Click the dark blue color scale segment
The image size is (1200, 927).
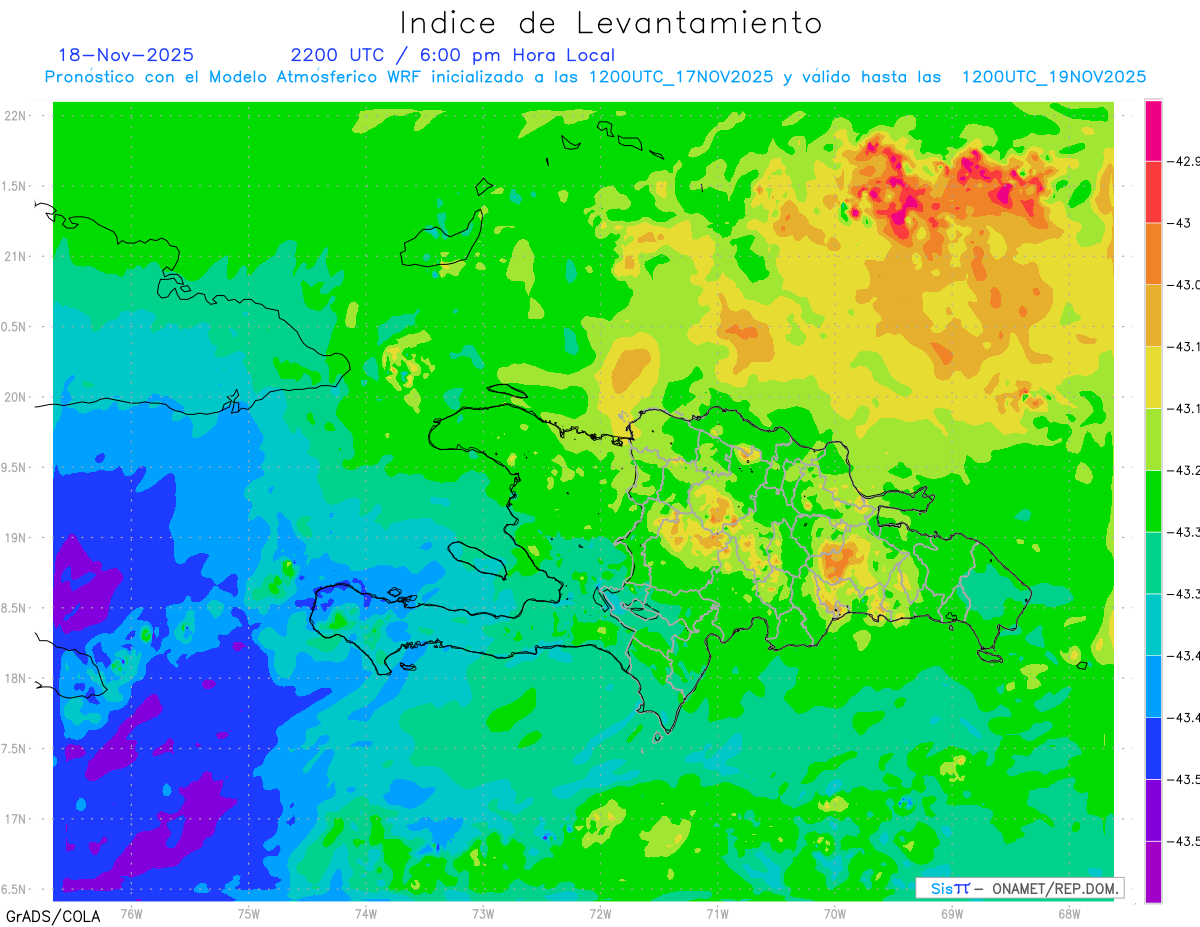1153,748
